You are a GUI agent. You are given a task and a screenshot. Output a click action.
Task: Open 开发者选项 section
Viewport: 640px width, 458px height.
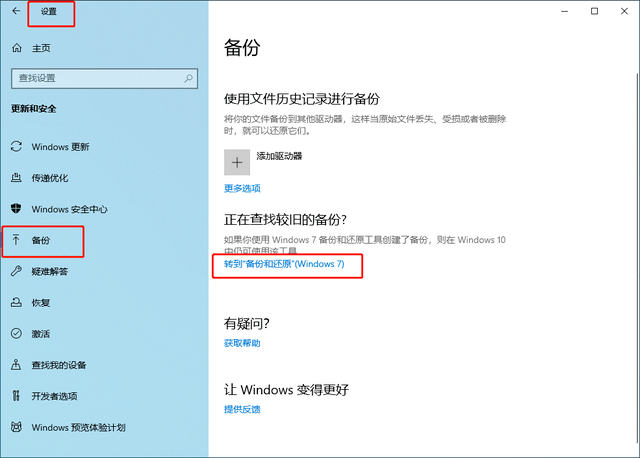coord(54,396)
